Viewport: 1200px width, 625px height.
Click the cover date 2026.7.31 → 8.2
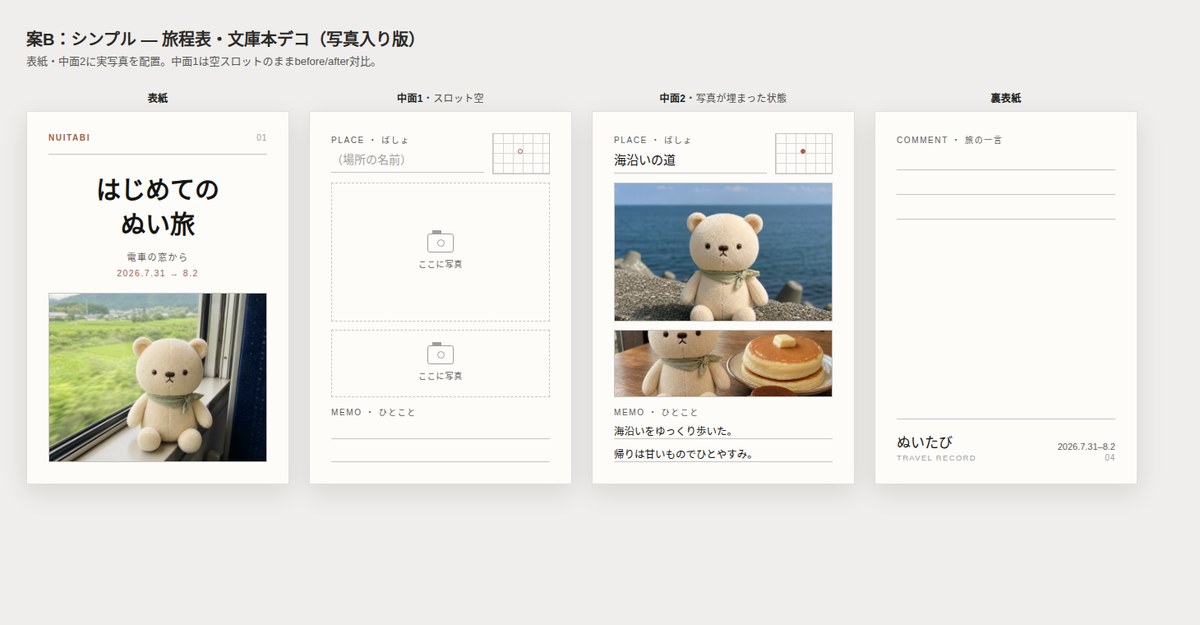click(x=158, y=273)
